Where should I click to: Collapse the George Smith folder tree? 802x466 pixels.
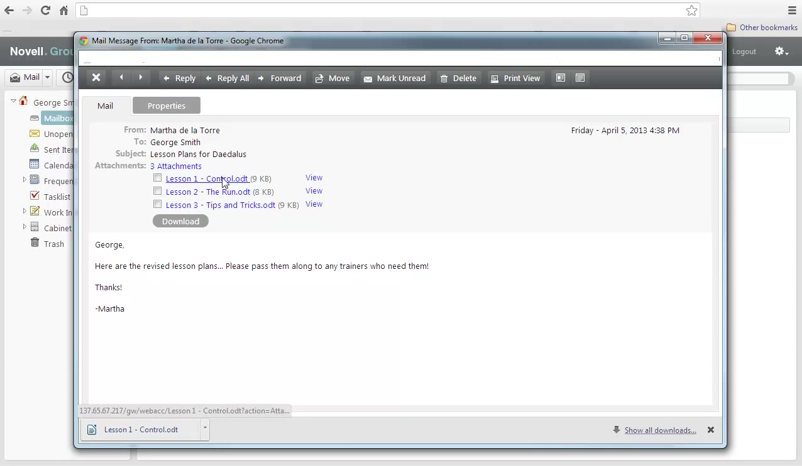pyautogui.click(x=14, y=101)
